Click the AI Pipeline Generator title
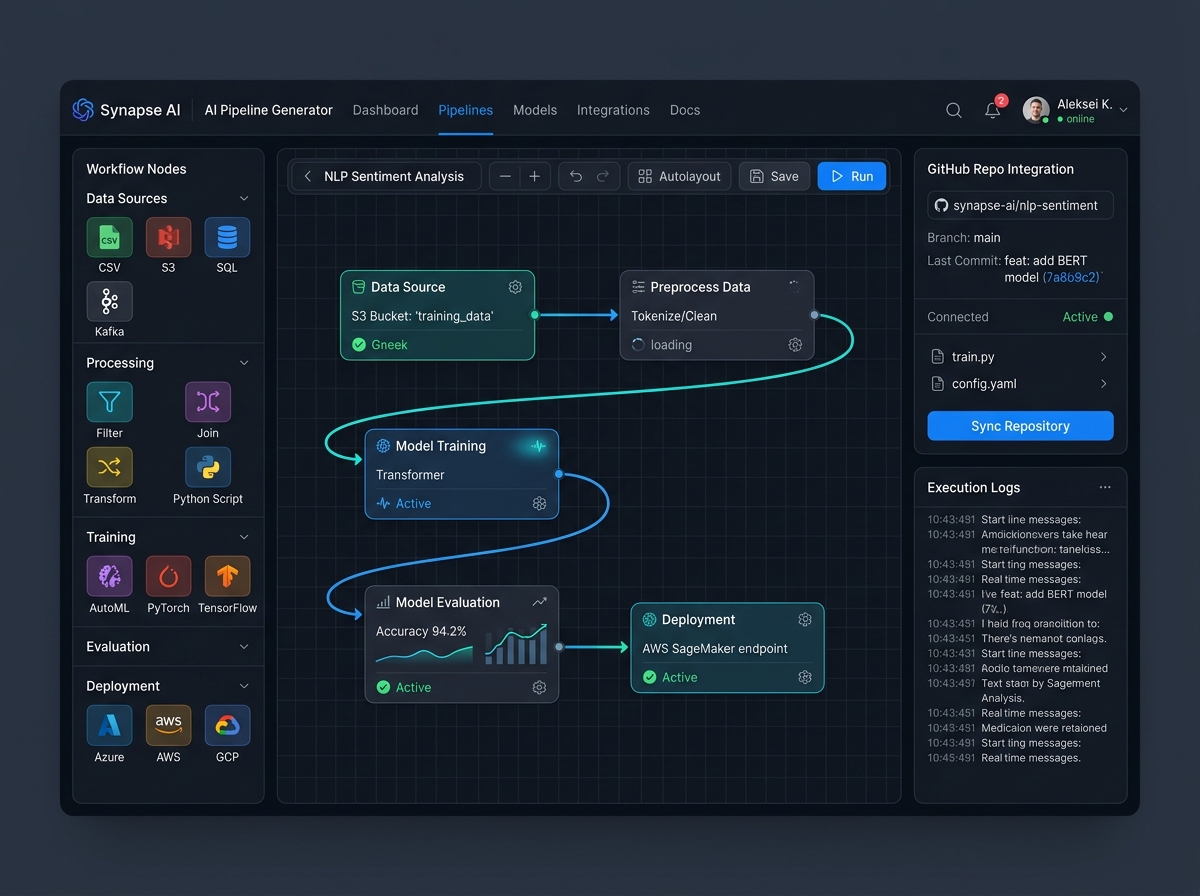The width and height of the screenshot is (1200, 896). [x=268, y=110]
